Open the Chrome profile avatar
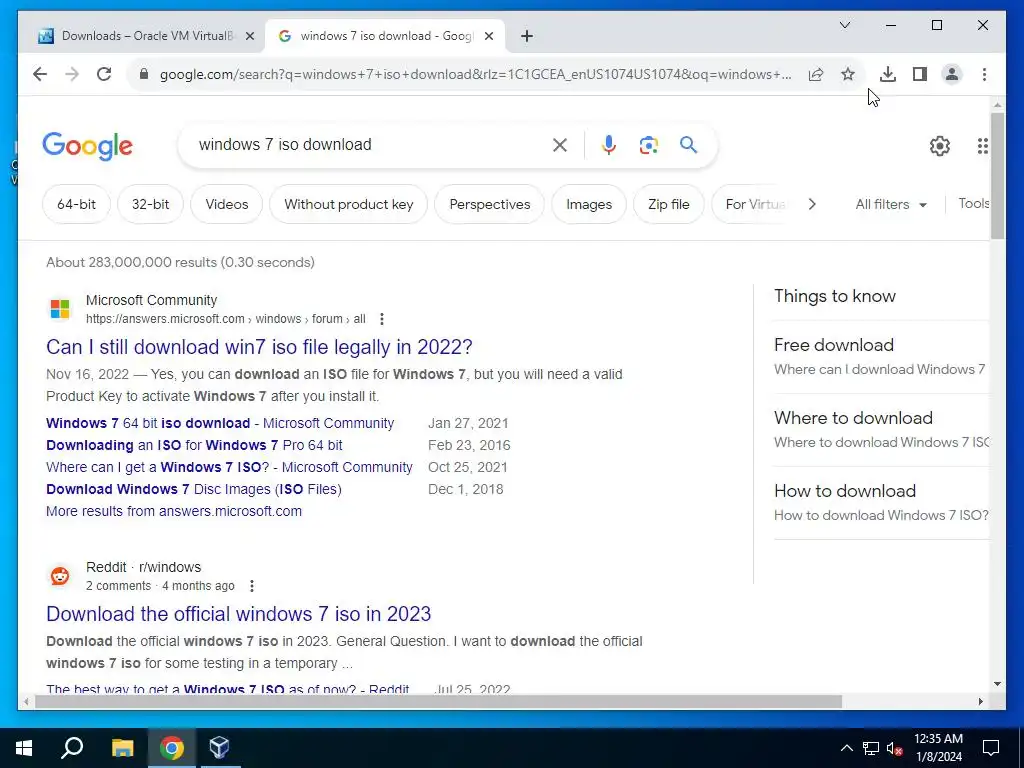This screenshot has width=1024, height=768. [x=952, y=74]
